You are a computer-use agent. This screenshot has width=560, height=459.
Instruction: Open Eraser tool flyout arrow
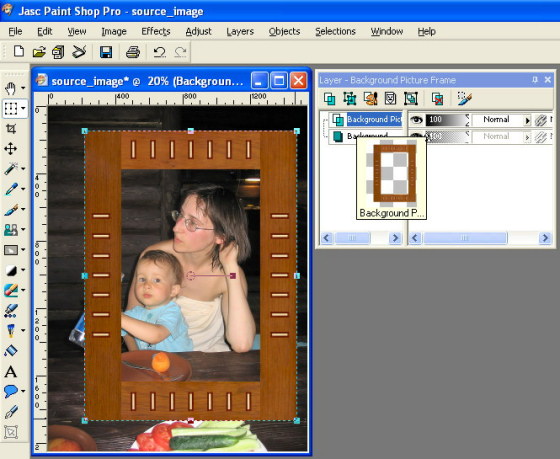23,290
